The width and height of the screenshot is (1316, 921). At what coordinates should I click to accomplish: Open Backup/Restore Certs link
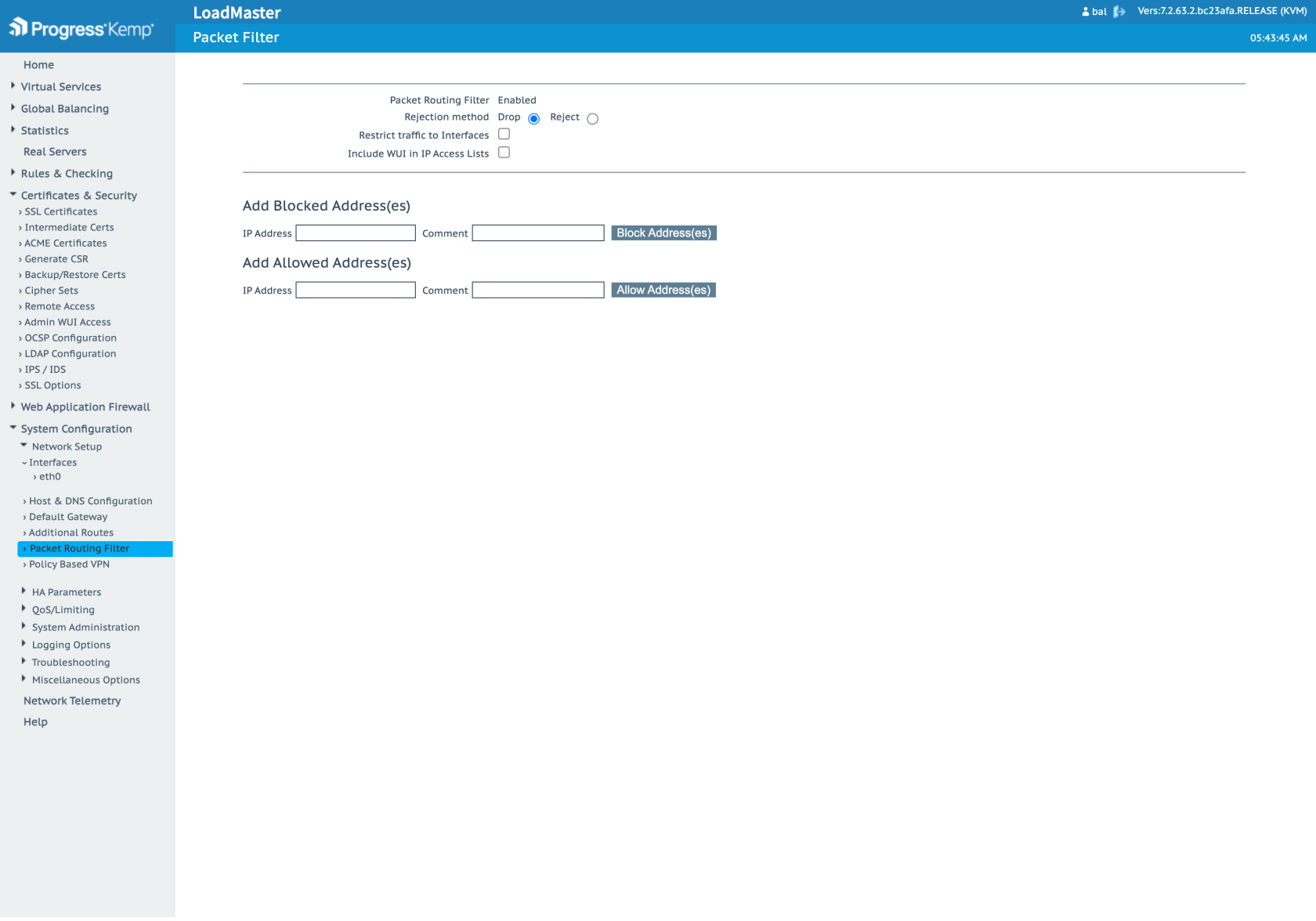74,275
